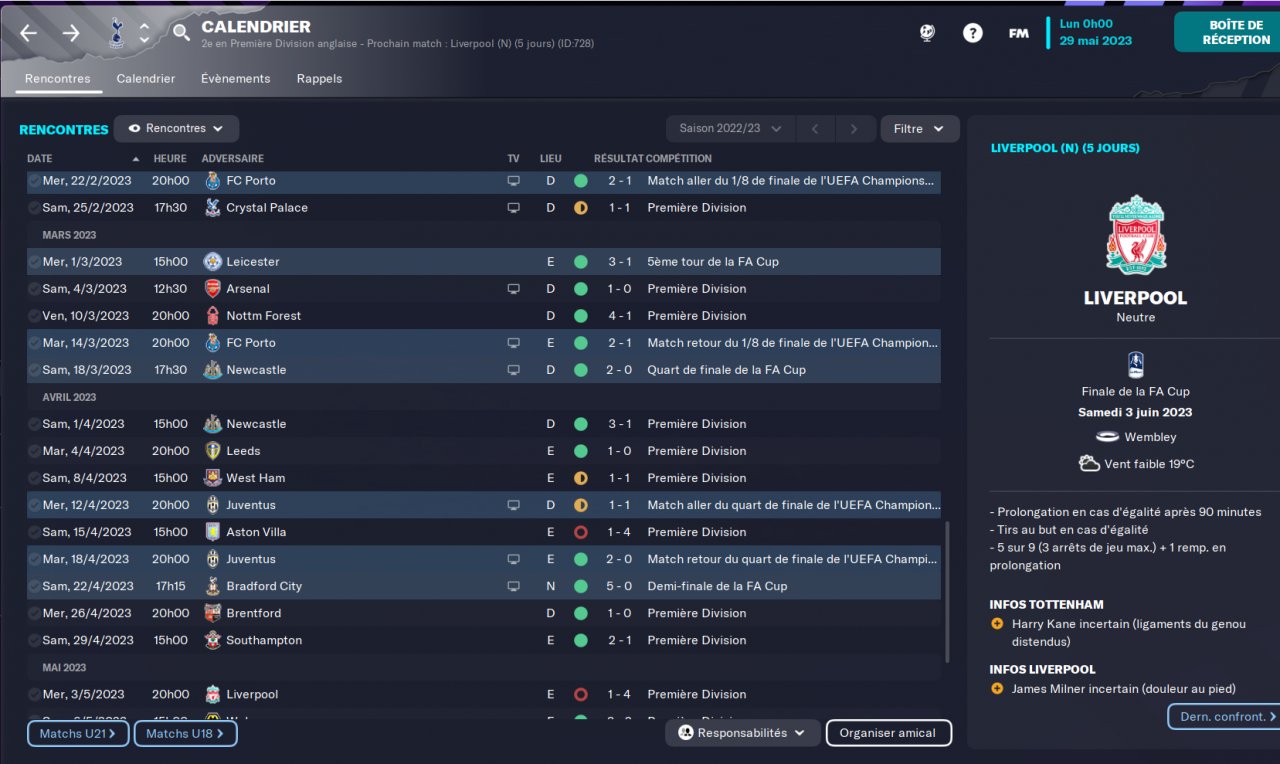Click the Leicester crest in the fixtures list
The width and height of the screenshot is (1280, 764).
click(212, 262)
